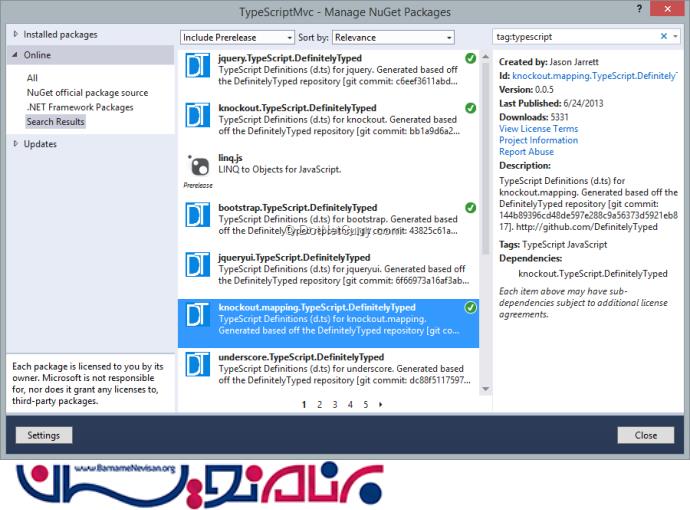Go to results page 2
The height and width of the screenshot is (510, 690).
tap(319, 404)
